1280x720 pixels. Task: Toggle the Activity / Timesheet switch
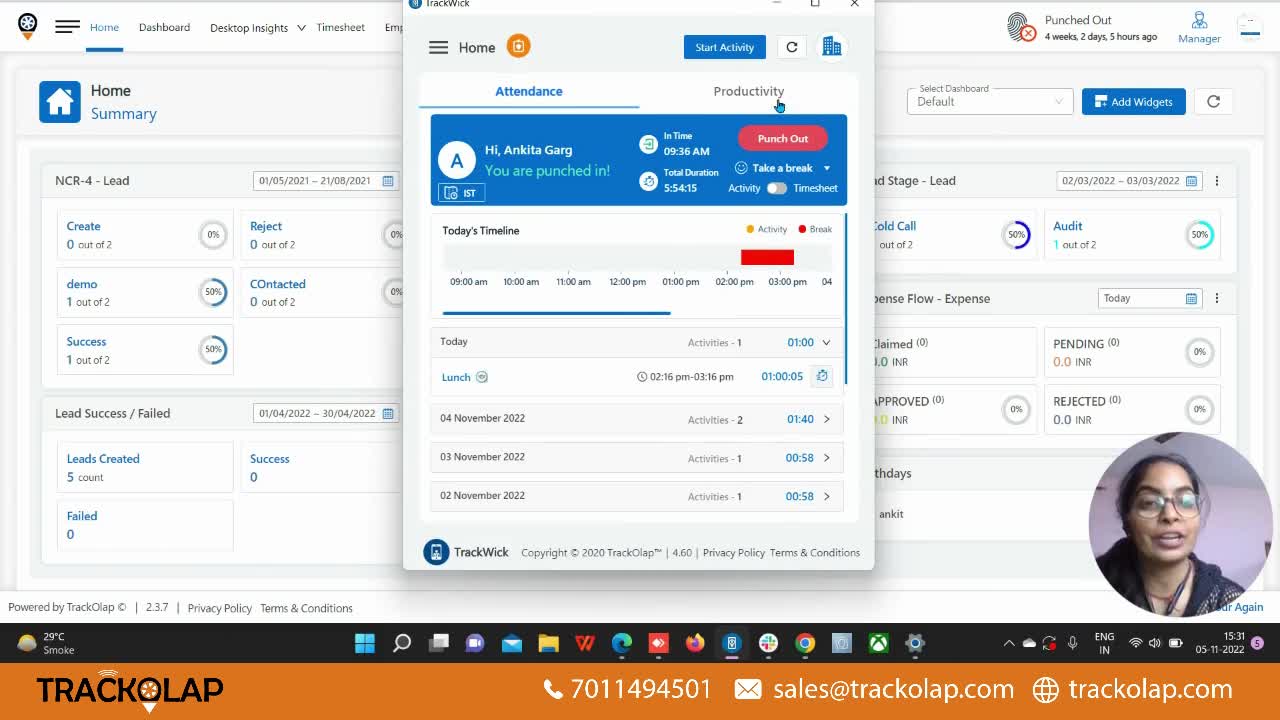coord(777,188)
